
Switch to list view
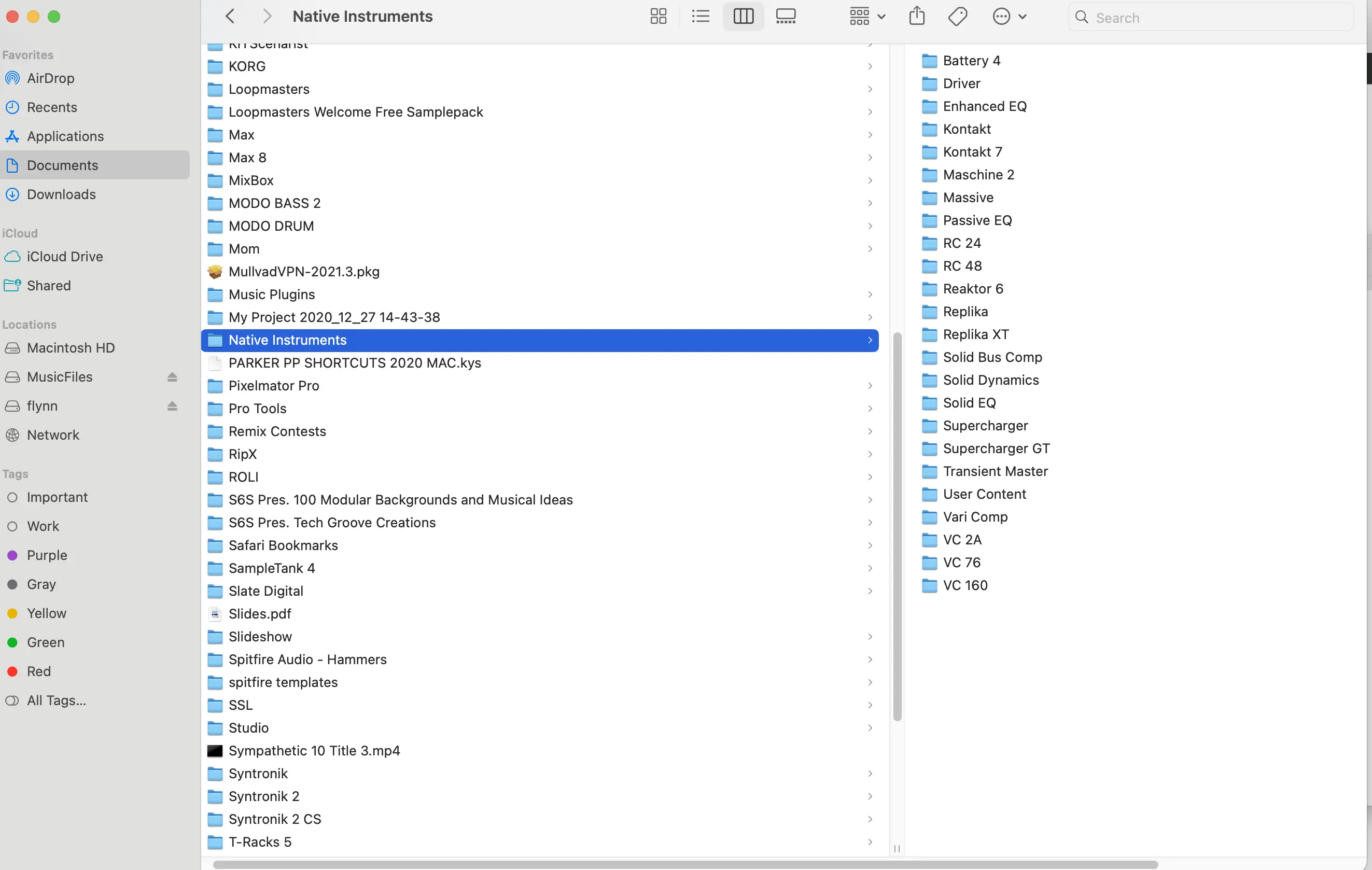pos(700,17)
